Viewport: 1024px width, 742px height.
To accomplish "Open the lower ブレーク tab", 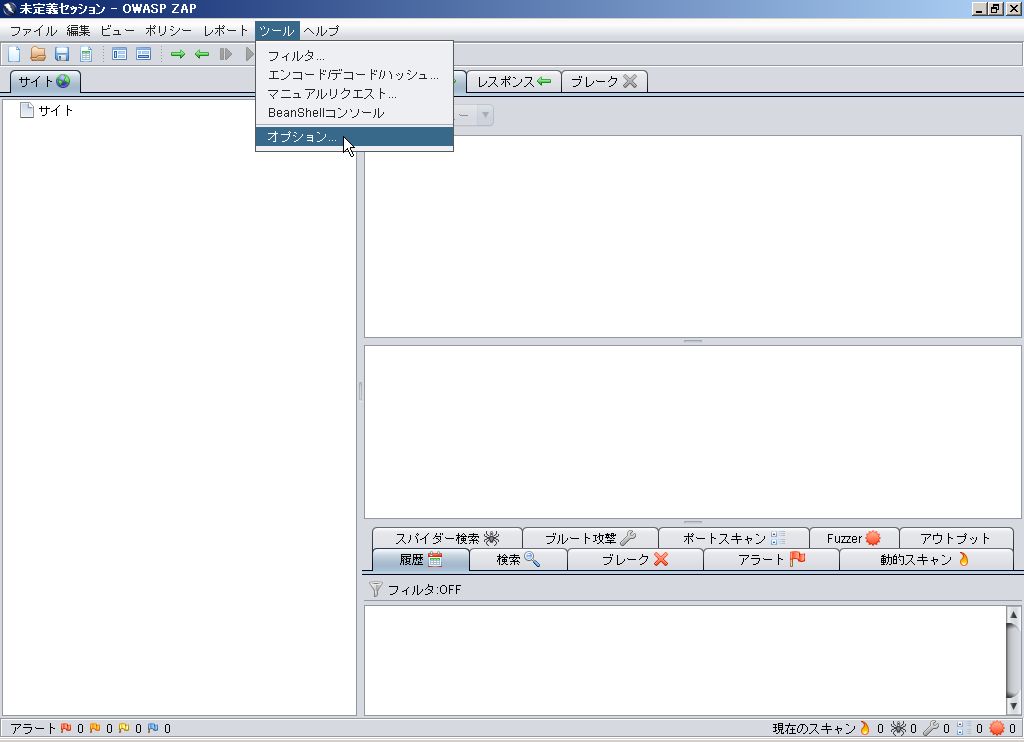I will pyautogui.click(x=635, y=560).
